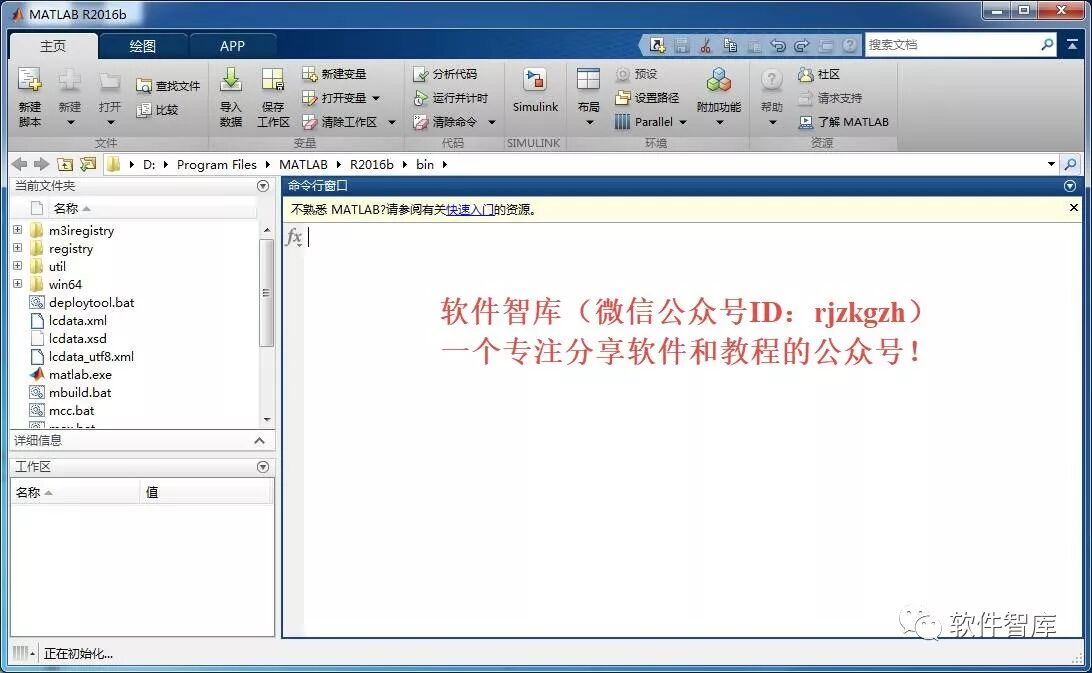1092x673 pixels.
Task: Click the 值 column header in workspace
Action: (205, 493)
